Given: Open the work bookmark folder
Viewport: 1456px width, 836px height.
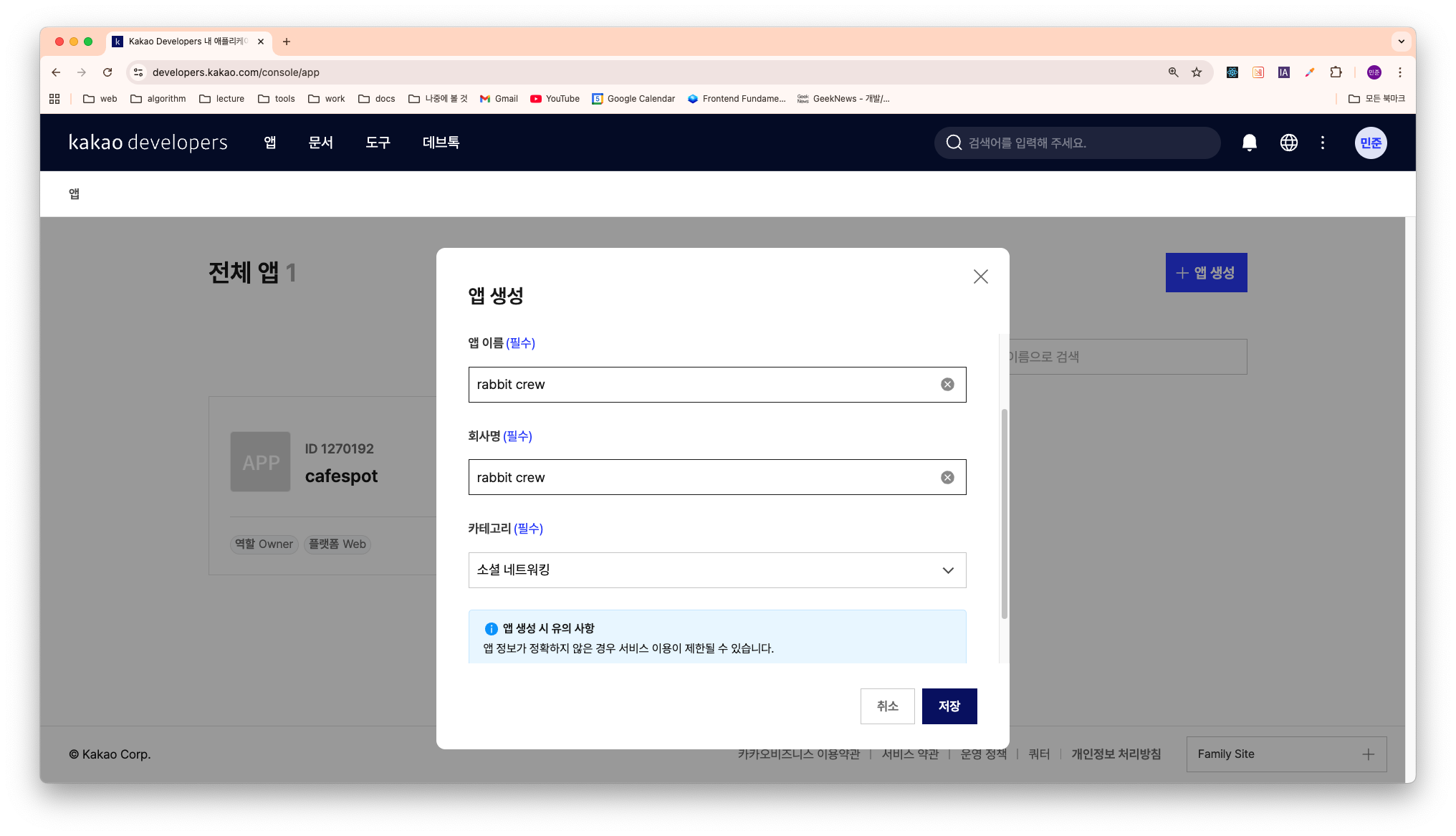Looking at the screenshot, I should pos(327,99).
